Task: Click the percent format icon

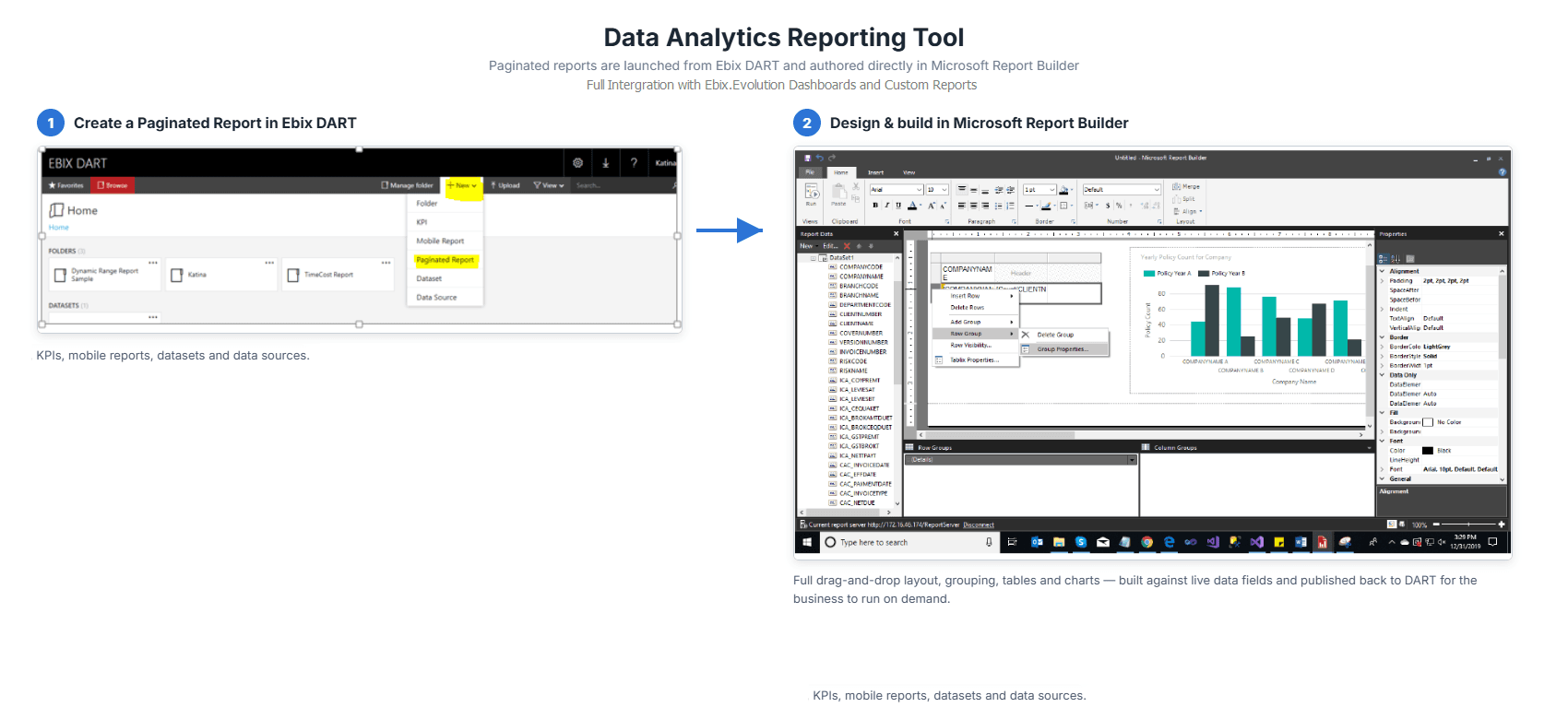Action: click(x=1119, y=206)
